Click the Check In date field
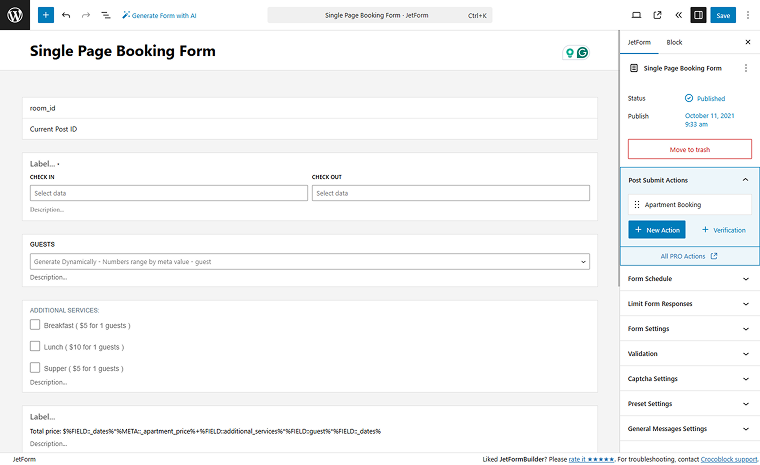This screenshot has width=760, height=465. click(x=169, y=193)
